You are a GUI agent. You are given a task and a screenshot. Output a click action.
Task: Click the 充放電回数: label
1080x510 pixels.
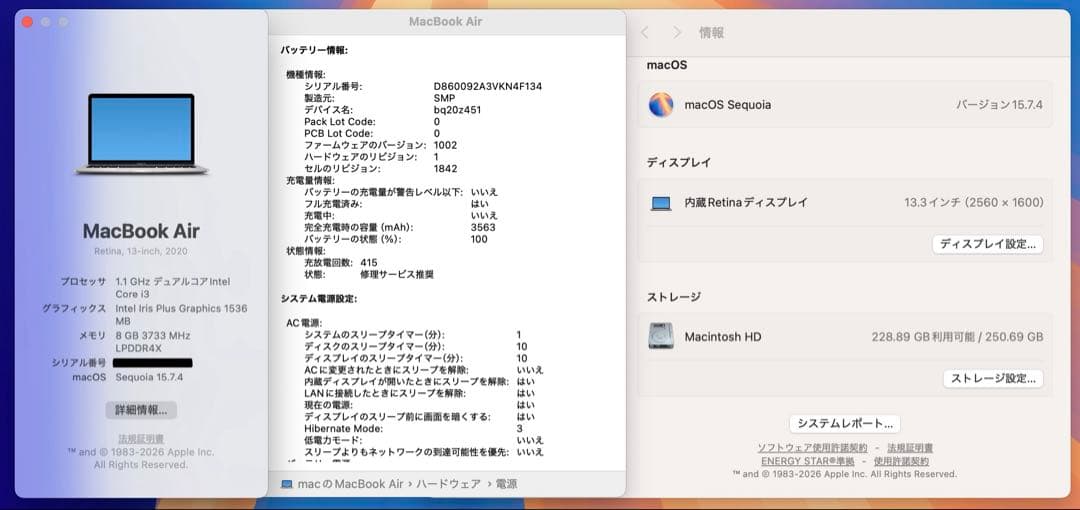coord(329,263)
